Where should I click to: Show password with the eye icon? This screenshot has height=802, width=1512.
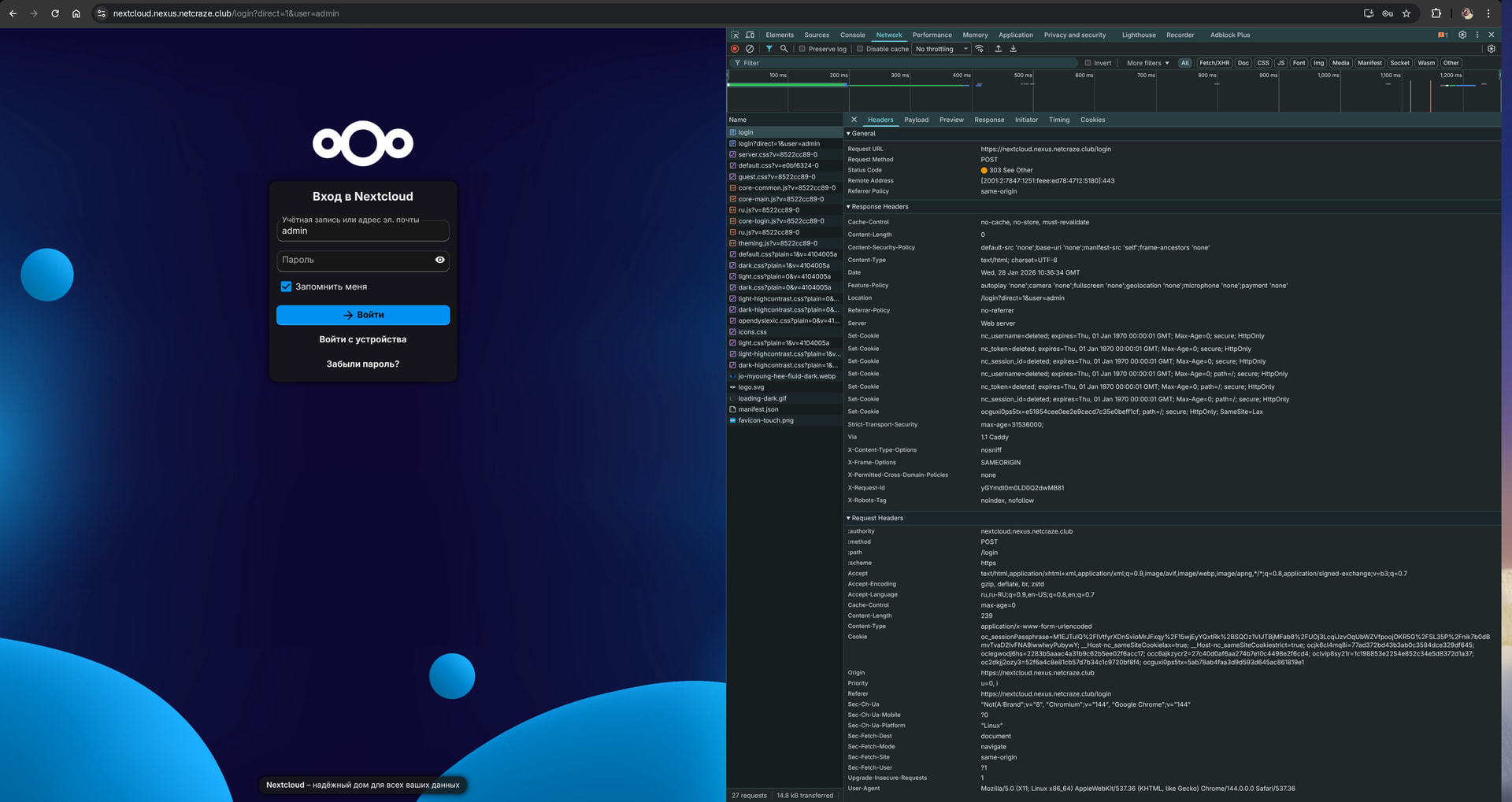click(440, 260)
